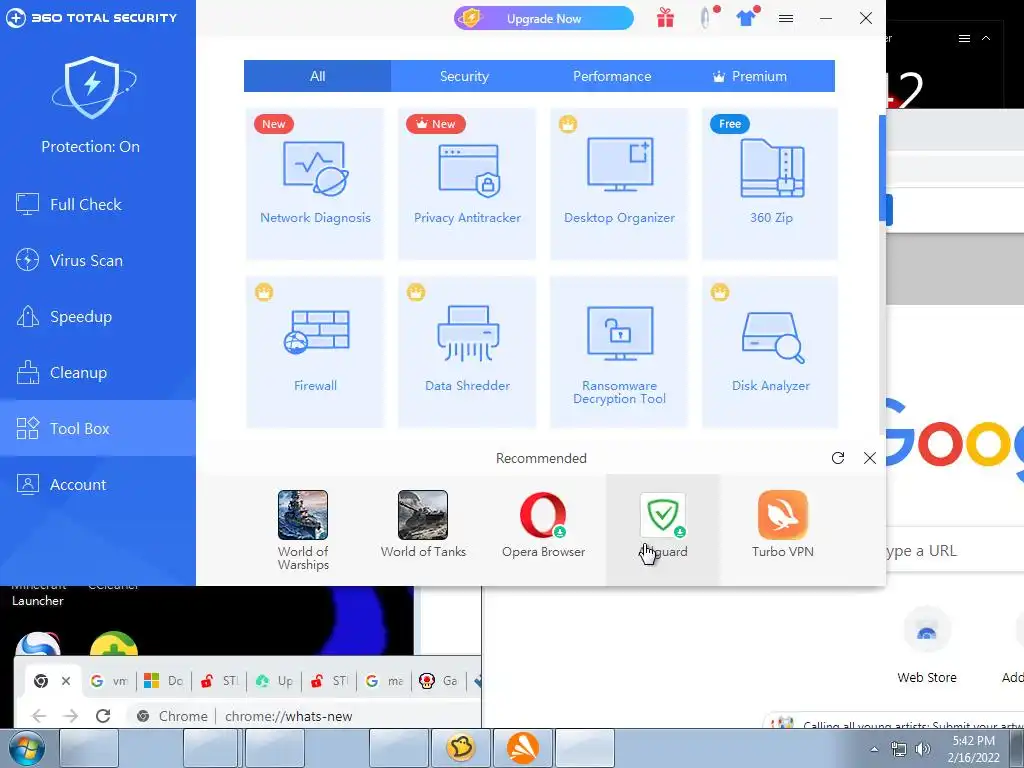Image resolution: width=1024 pixels, height=768 pixels.
Task: Launch the Data Shredder tool
Action: 467,352
